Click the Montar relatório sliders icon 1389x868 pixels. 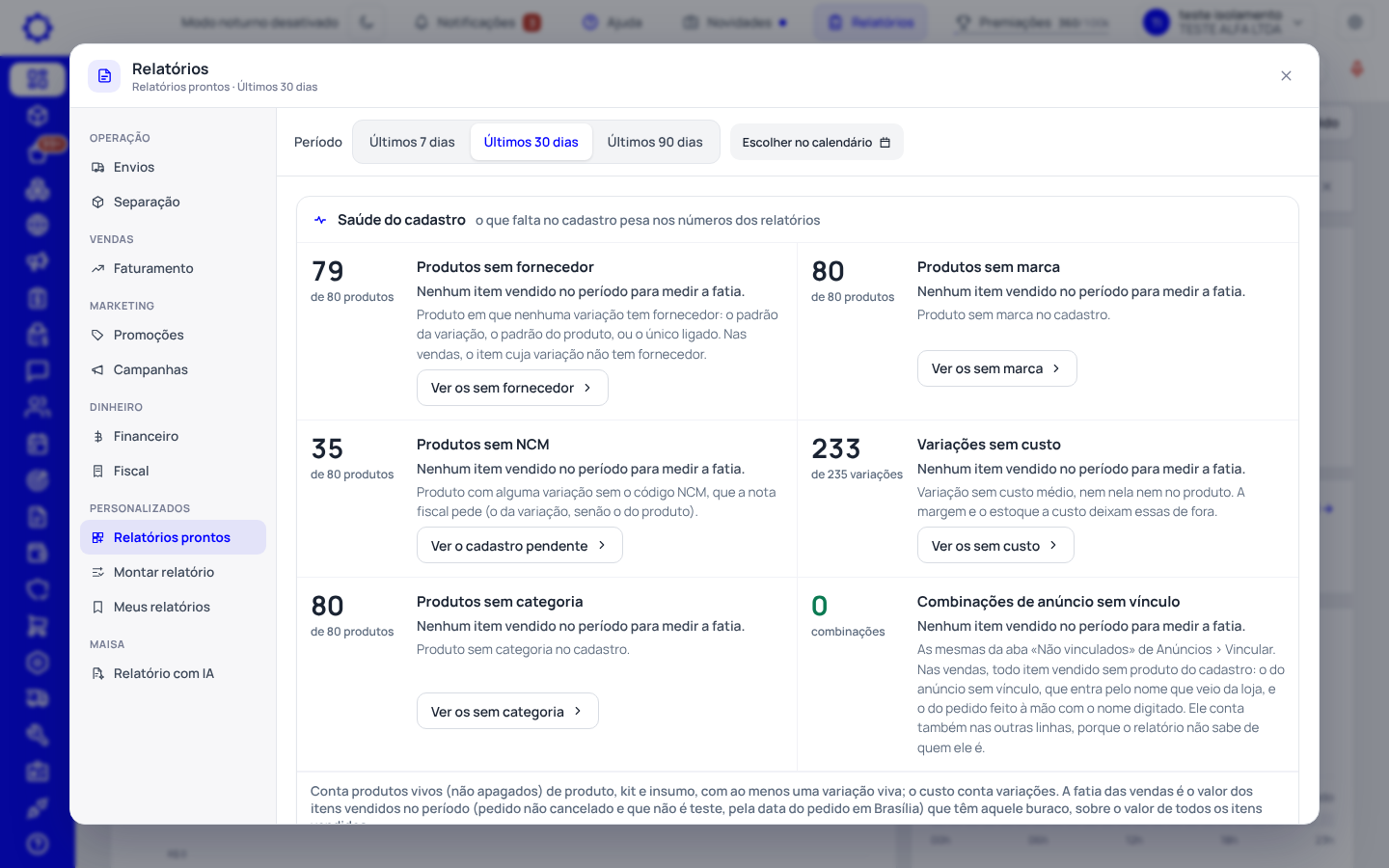97,572
